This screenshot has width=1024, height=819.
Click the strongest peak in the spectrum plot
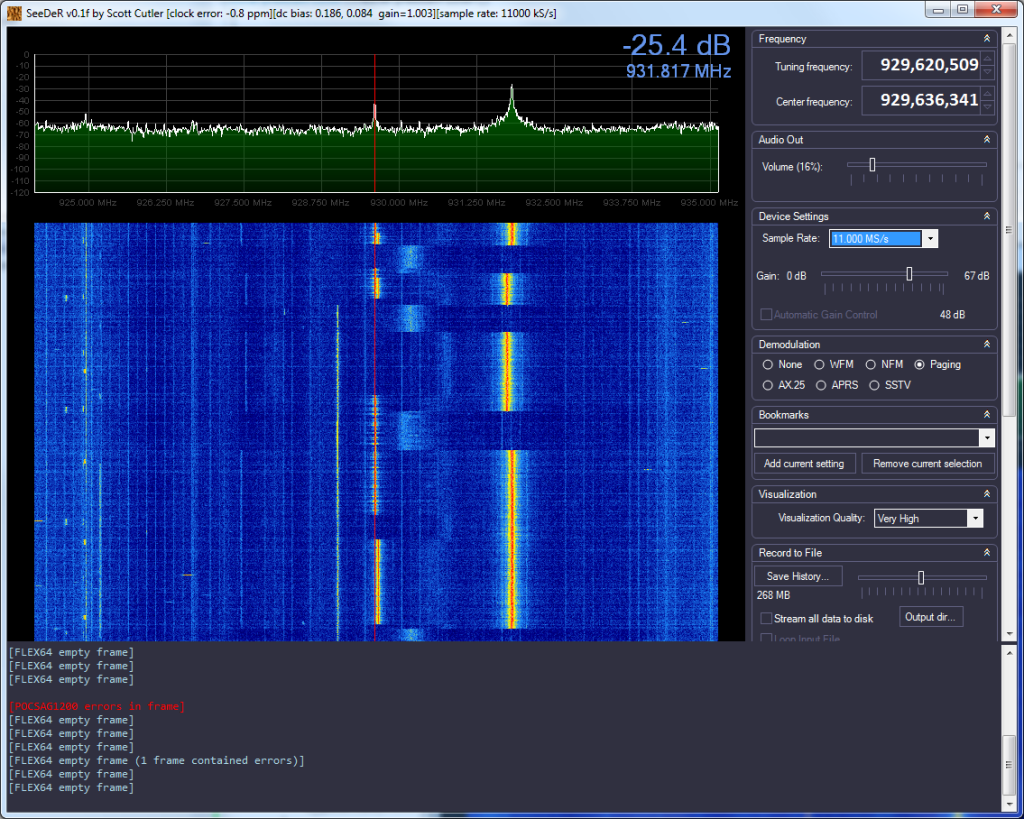[x=512, y=88]
